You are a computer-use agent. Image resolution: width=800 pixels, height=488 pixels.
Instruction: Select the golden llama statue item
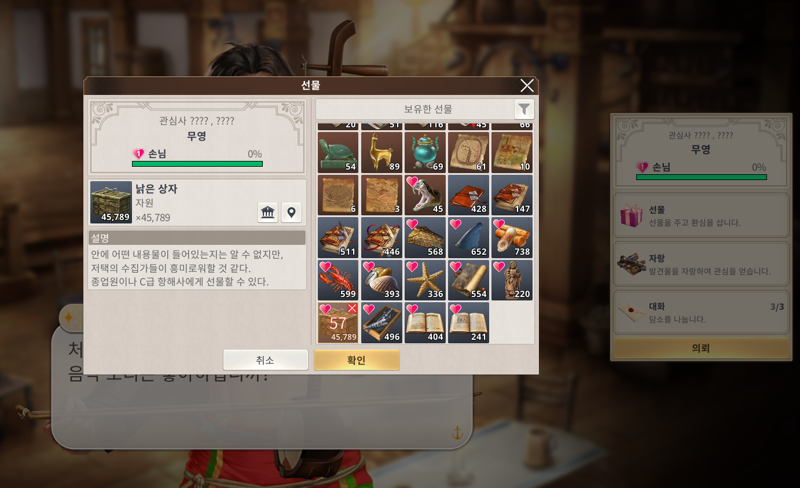coord(381,152)
